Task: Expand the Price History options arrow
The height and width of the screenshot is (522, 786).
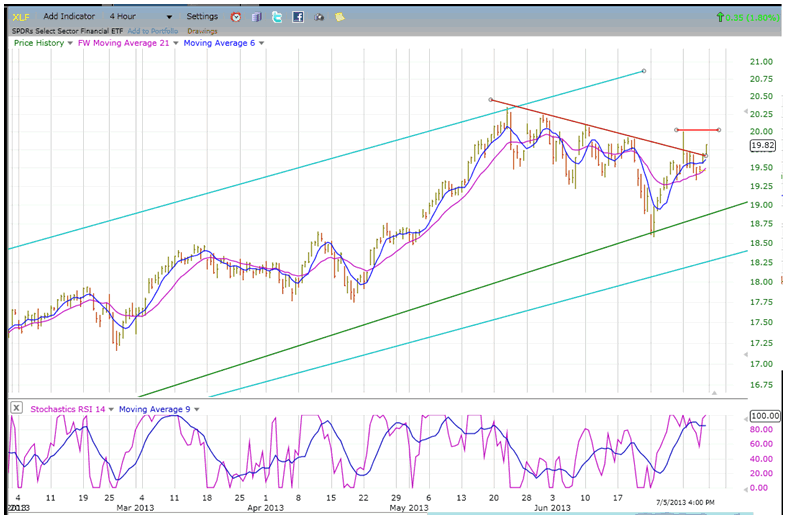Action: click(x=69, y=43)
